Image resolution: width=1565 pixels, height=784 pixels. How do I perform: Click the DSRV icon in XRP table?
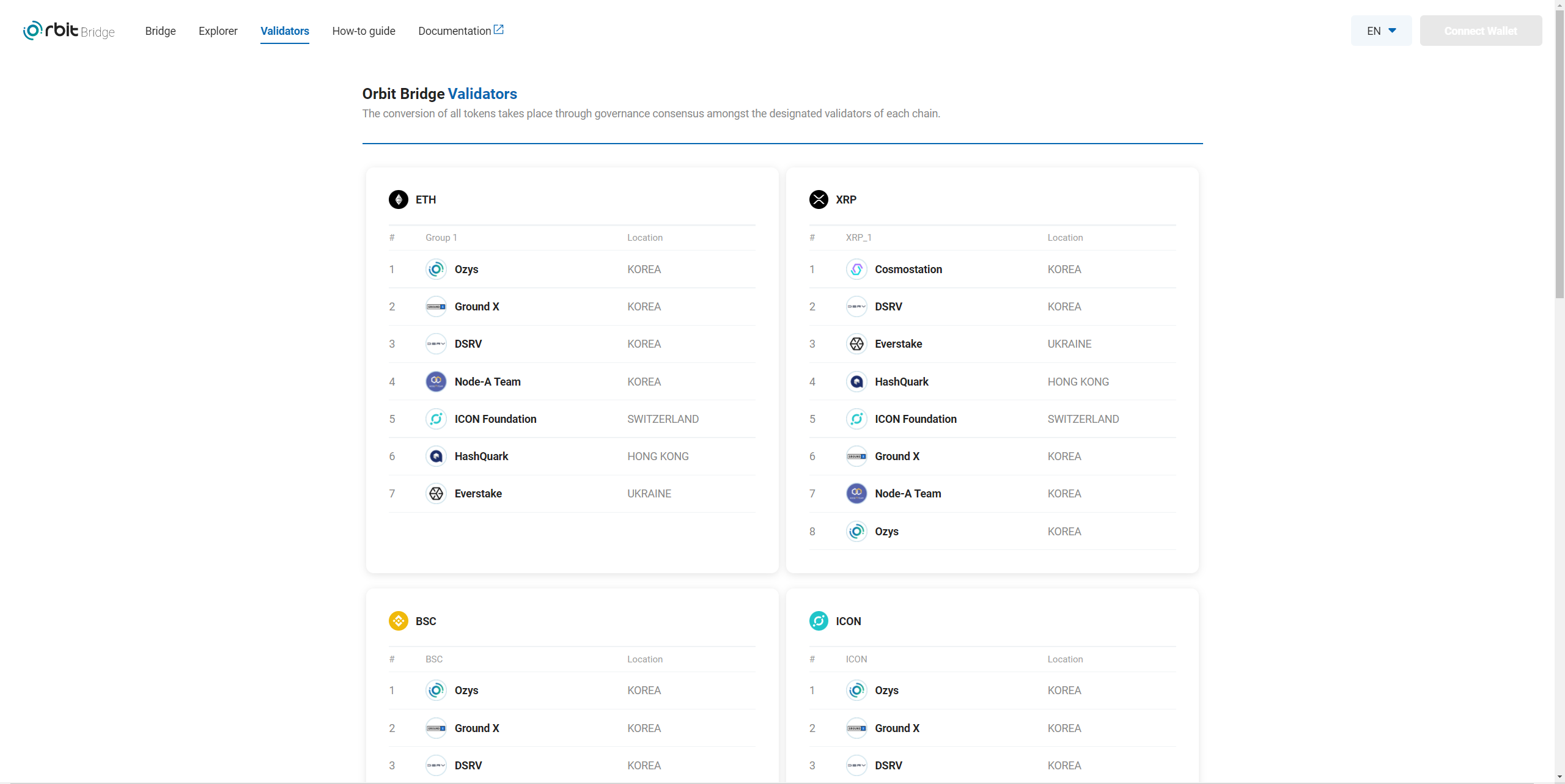[x=856, y=307]
